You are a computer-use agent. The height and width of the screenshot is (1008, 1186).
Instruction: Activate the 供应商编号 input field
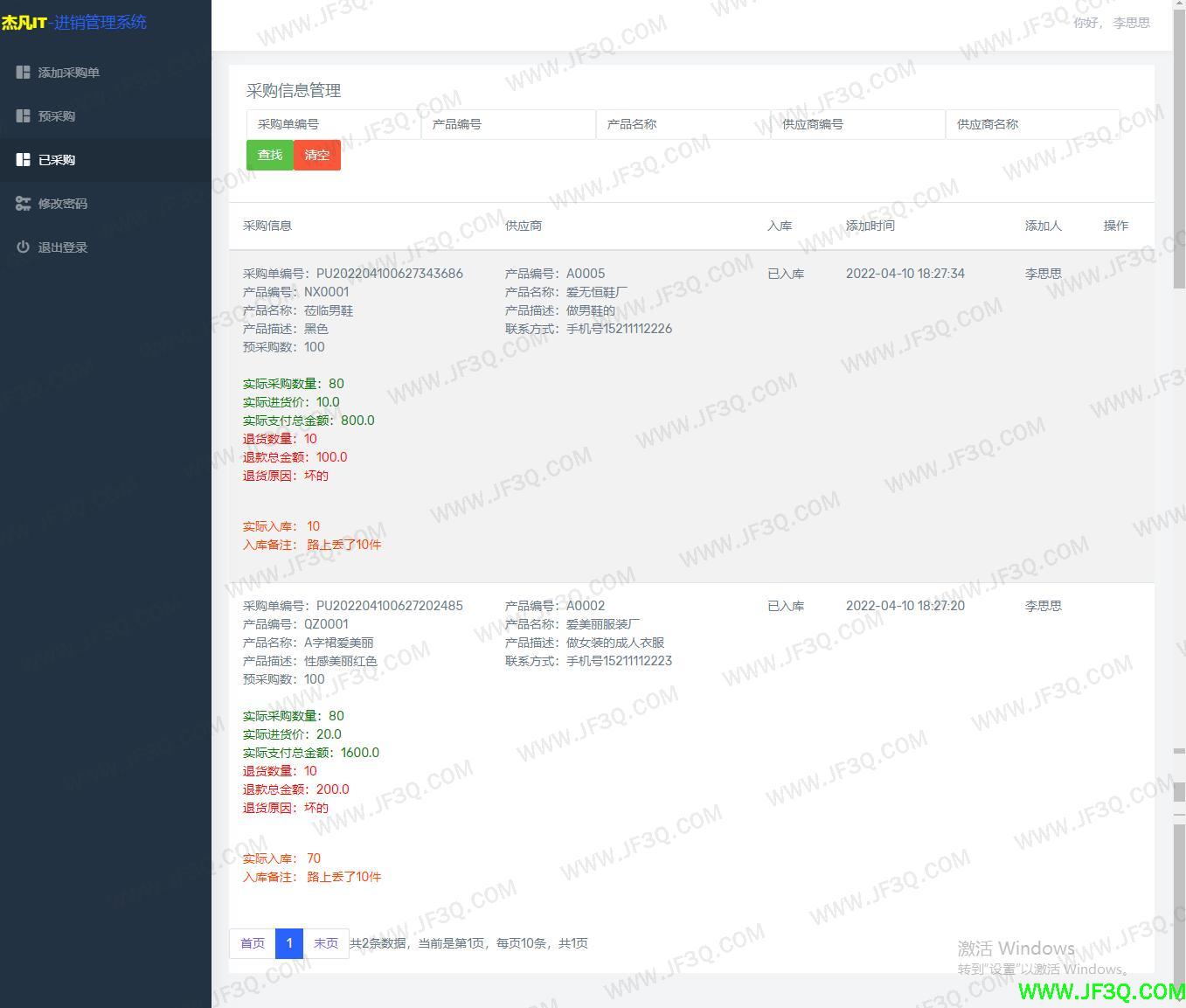coord(857,124)
